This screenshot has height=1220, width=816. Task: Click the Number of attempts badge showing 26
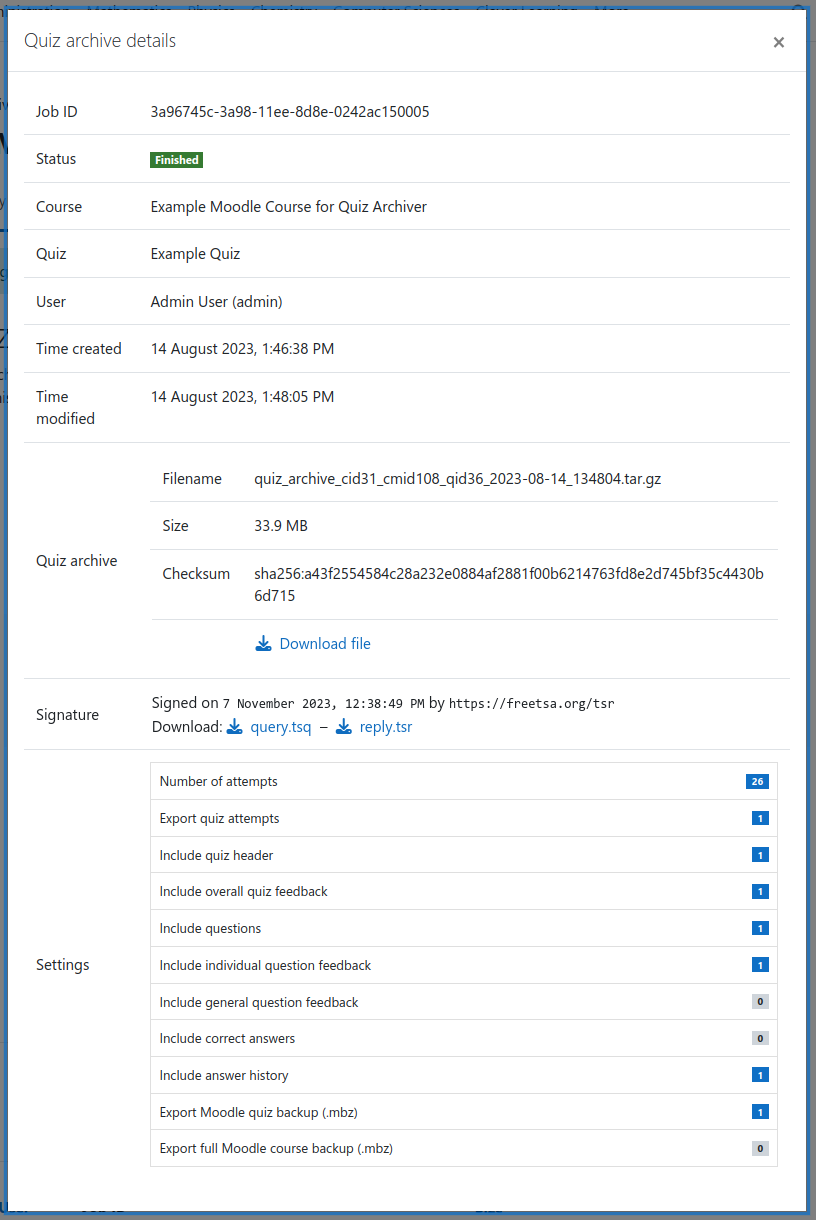[757, 781]
